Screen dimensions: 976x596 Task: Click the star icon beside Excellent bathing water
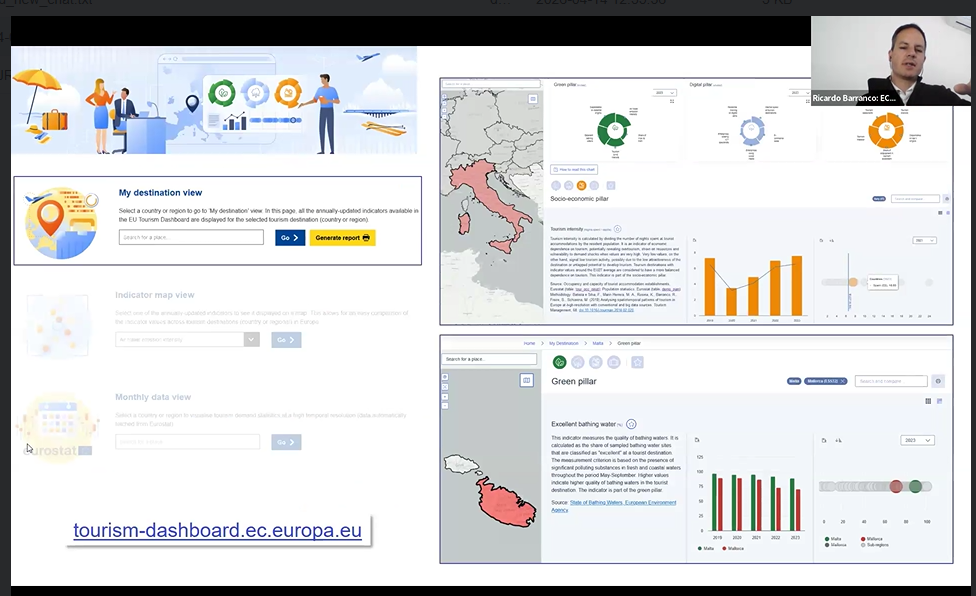click(x=631, y=424)
